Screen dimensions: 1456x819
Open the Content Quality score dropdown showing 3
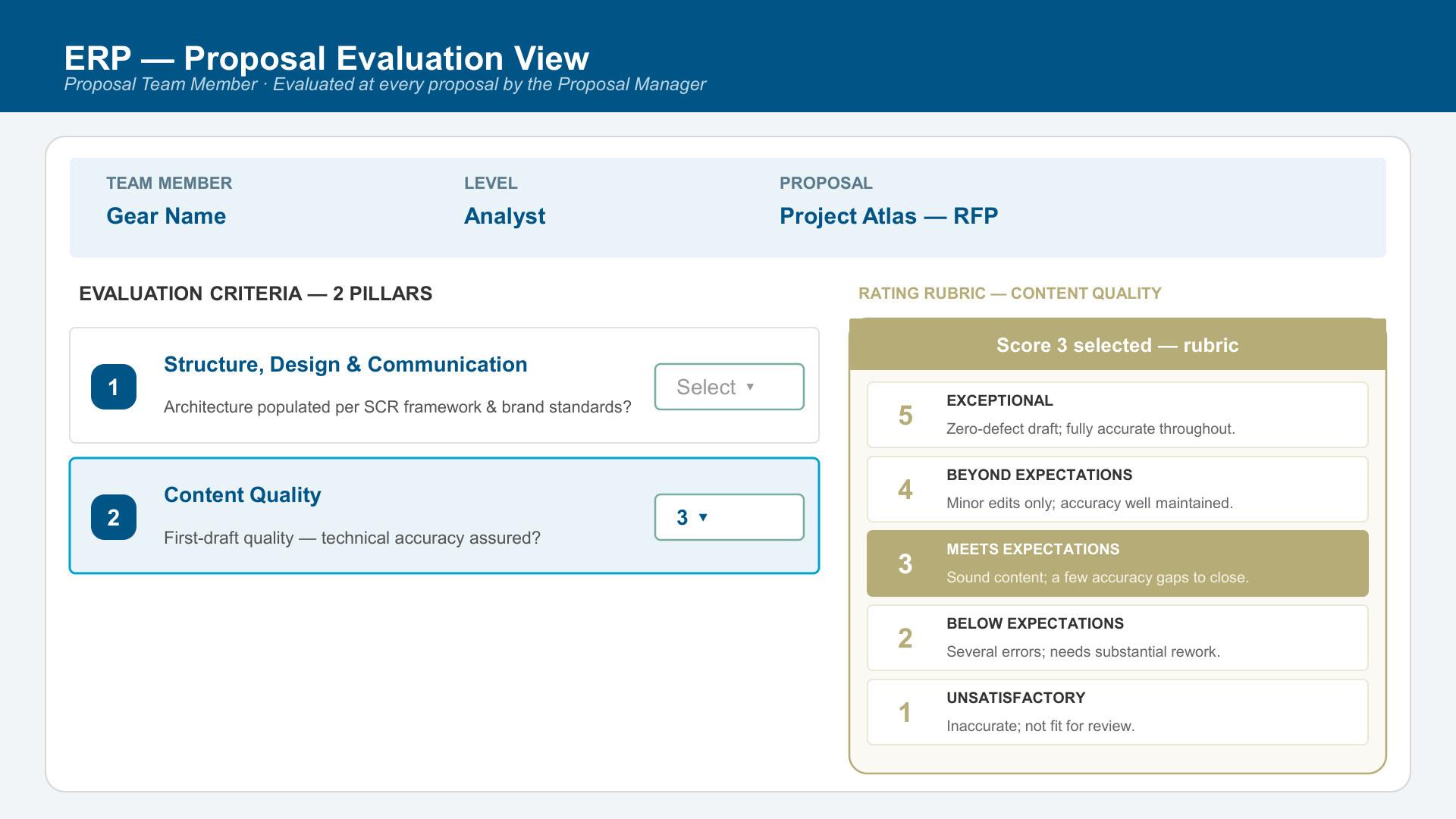click(729, 517)
